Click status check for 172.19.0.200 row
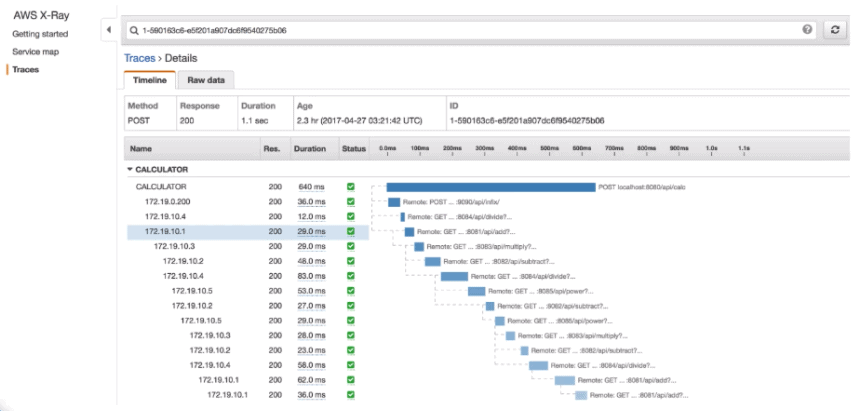Image resolution: width=868 pixels, height=411 pixels. click(350, 202)
